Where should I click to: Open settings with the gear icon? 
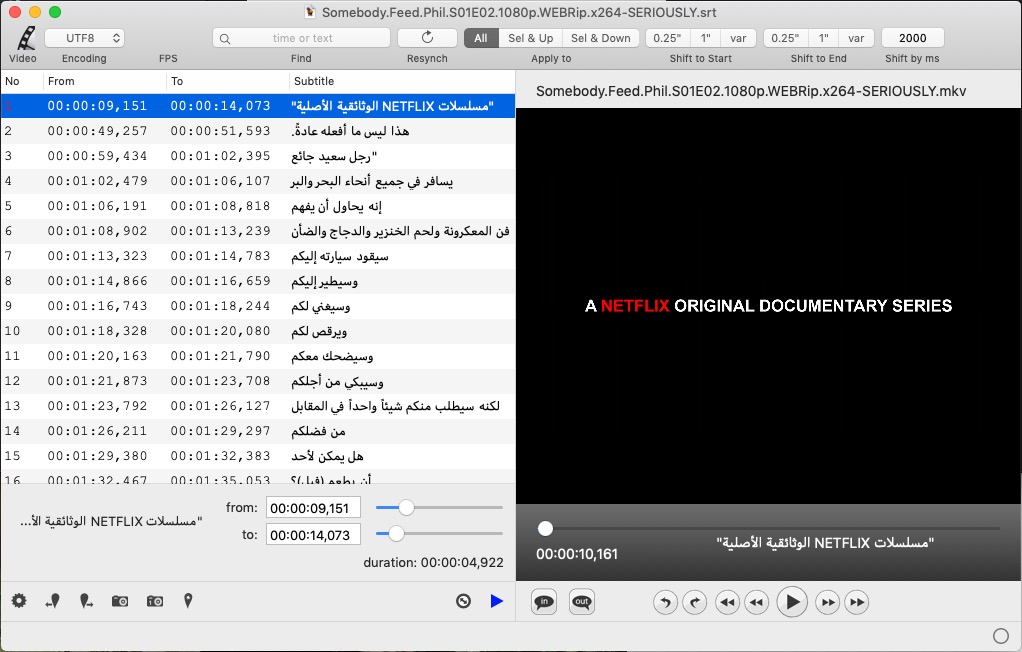click(19, 600)
